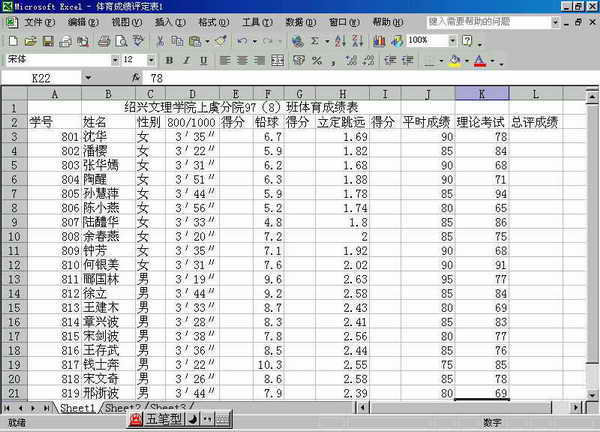This screenshot has height=432, width=600.
Task: Select the Format Painter brush
Action: (x=218, y=41)
